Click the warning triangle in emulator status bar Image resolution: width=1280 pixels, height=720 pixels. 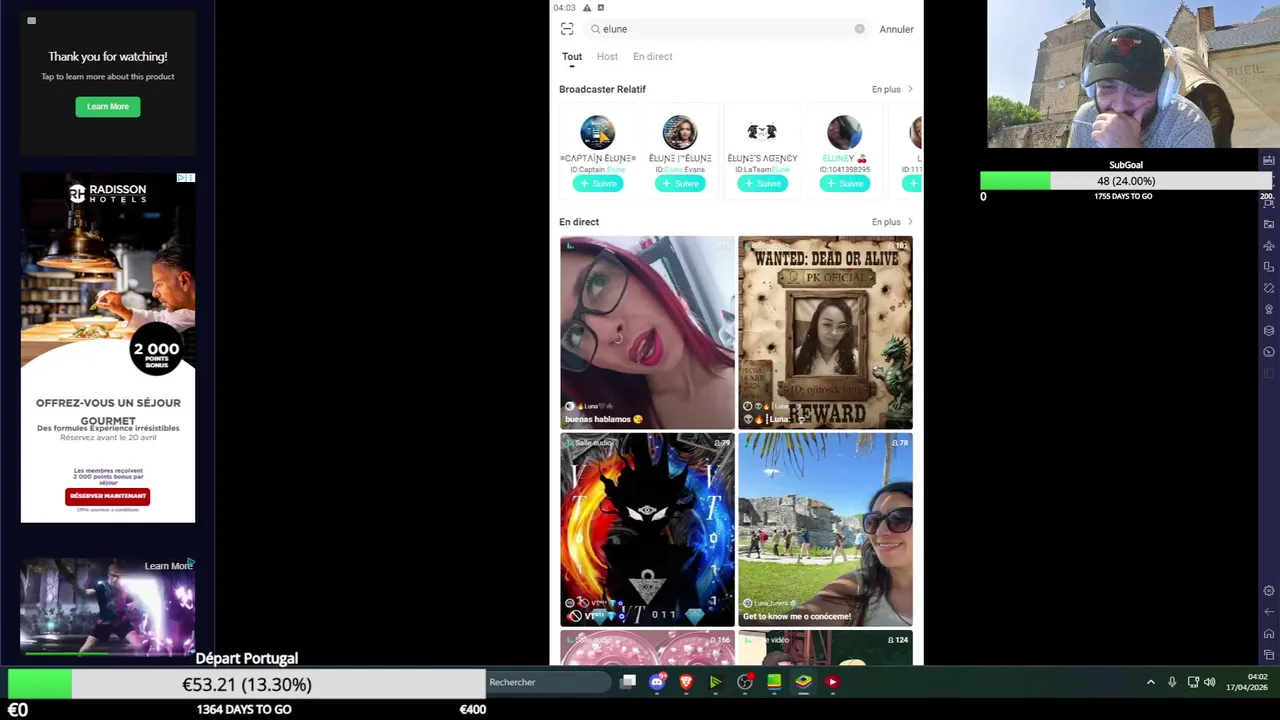(x=586, y=8)
